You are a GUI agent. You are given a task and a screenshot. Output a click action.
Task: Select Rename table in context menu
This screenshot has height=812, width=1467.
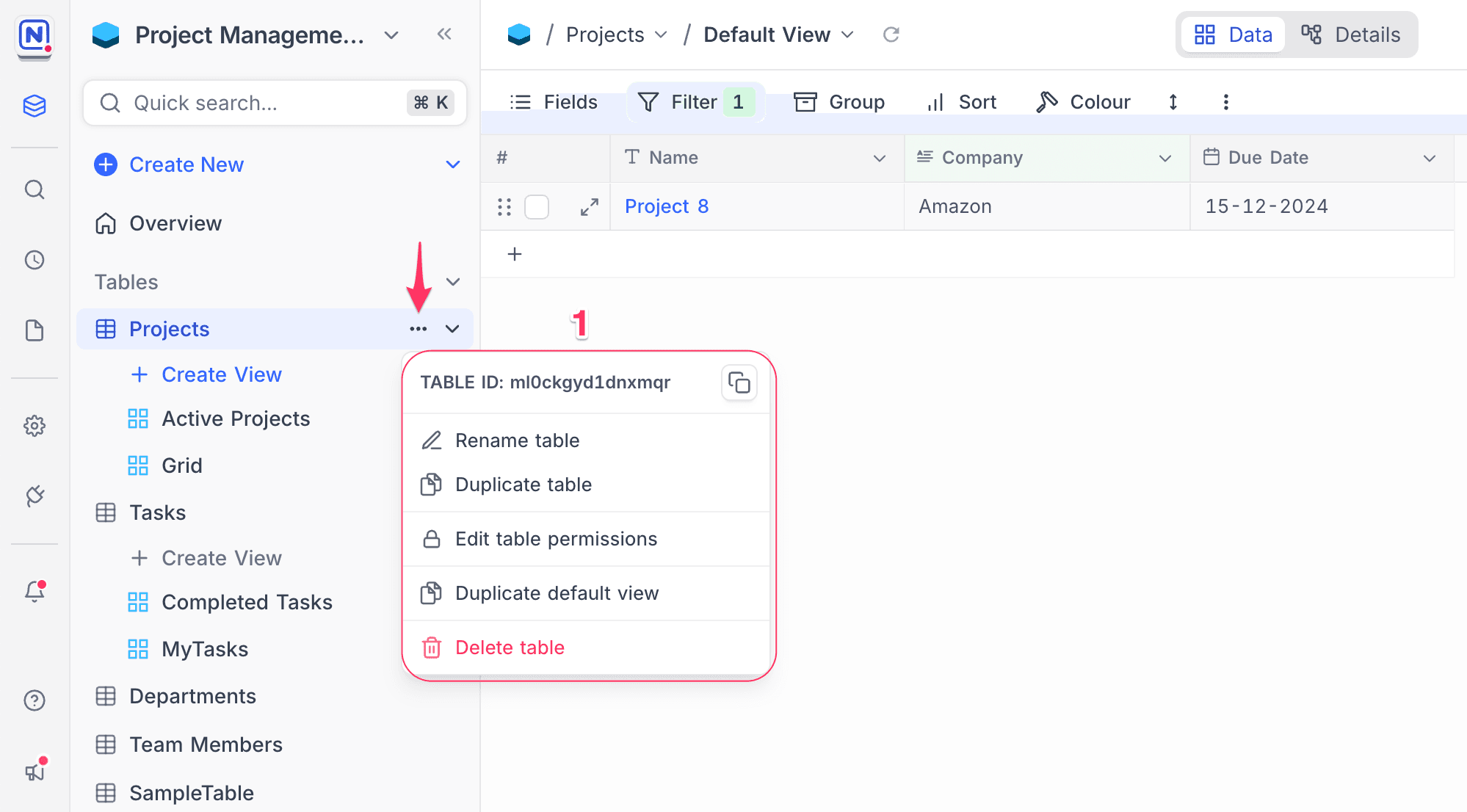click(x=517, y=441)
